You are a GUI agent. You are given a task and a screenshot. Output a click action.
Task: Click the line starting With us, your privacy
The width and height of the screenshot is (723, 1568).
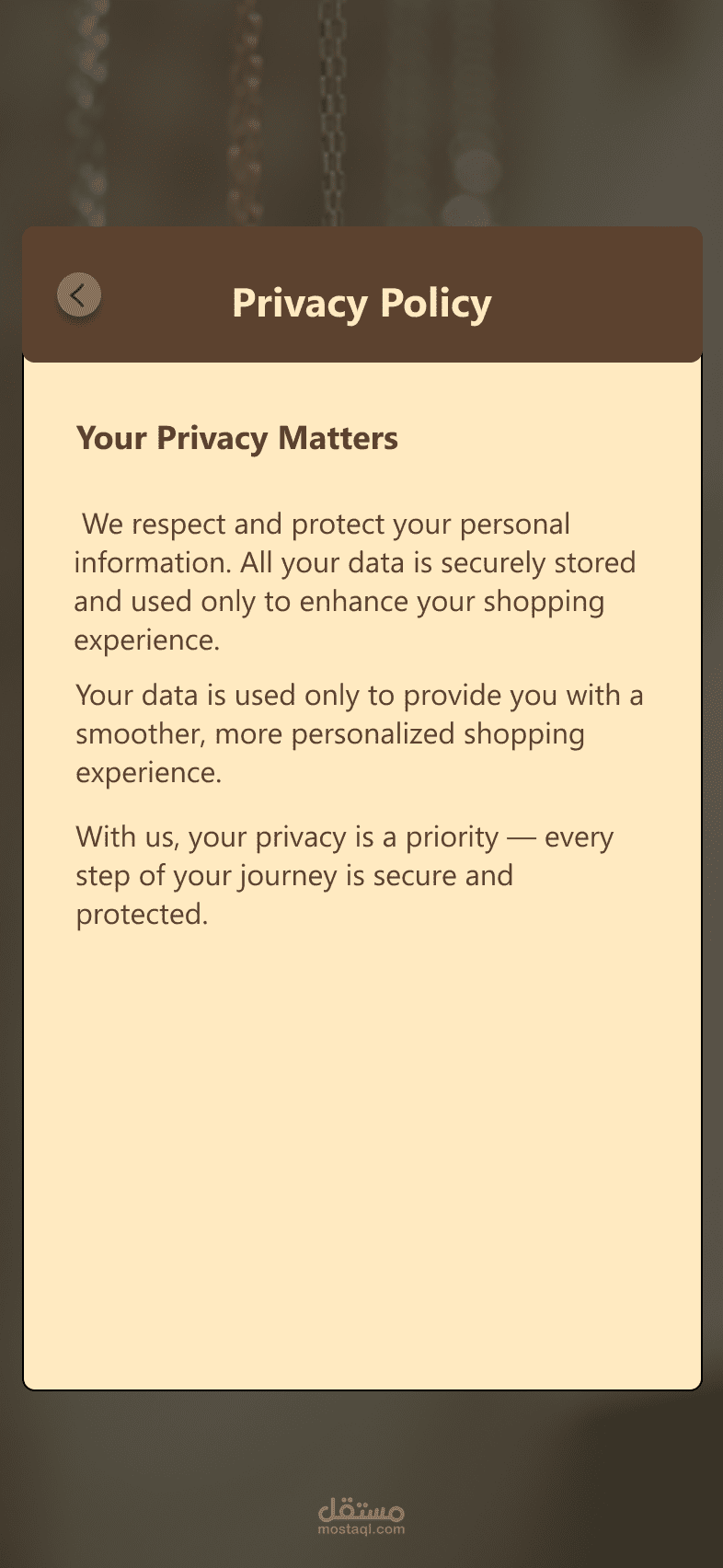[x=344, y=837]
